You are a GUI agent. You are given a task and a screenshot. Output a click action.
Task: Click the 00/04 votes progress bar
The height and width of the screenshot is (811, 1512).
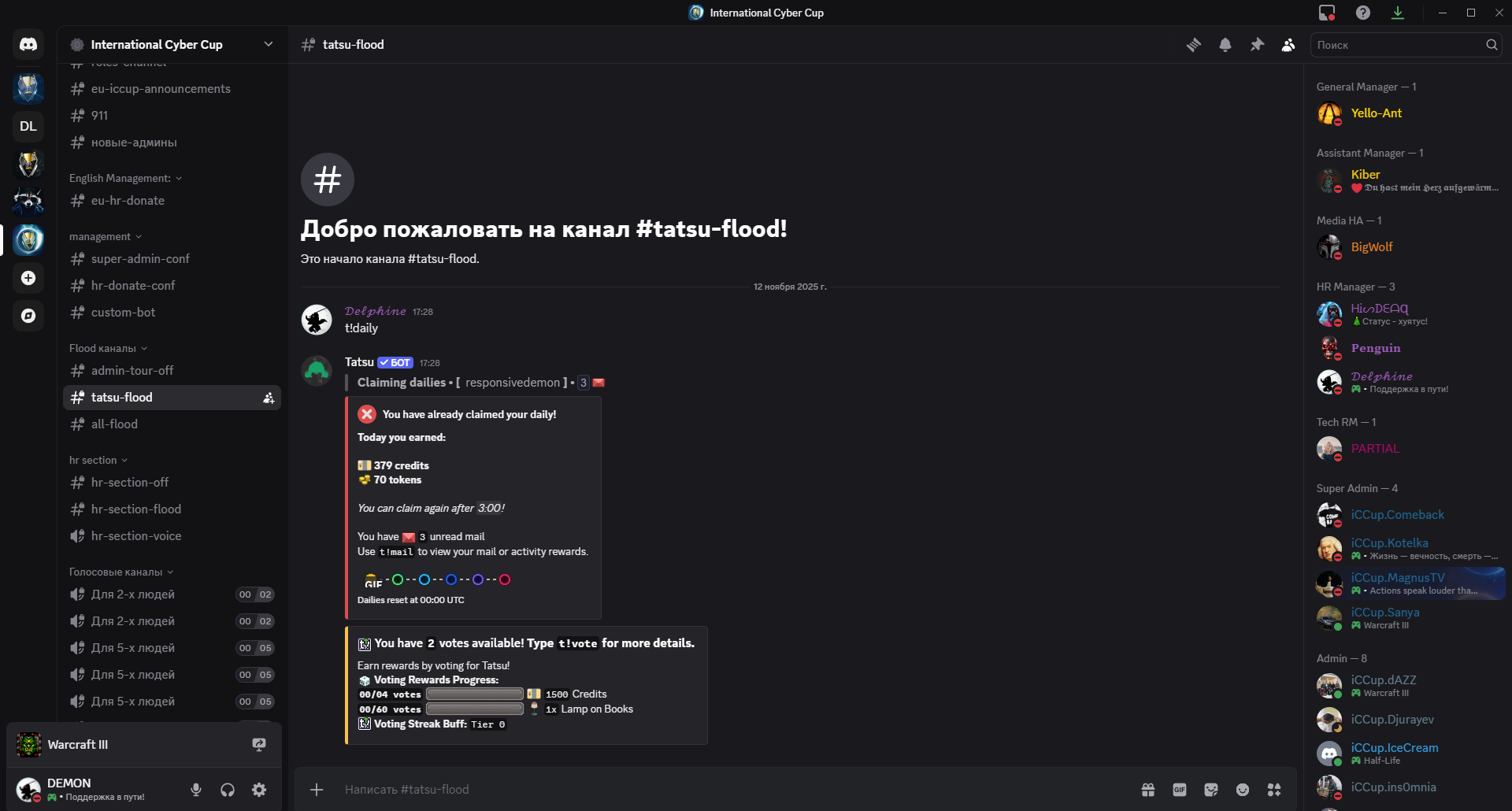[475, 694]
